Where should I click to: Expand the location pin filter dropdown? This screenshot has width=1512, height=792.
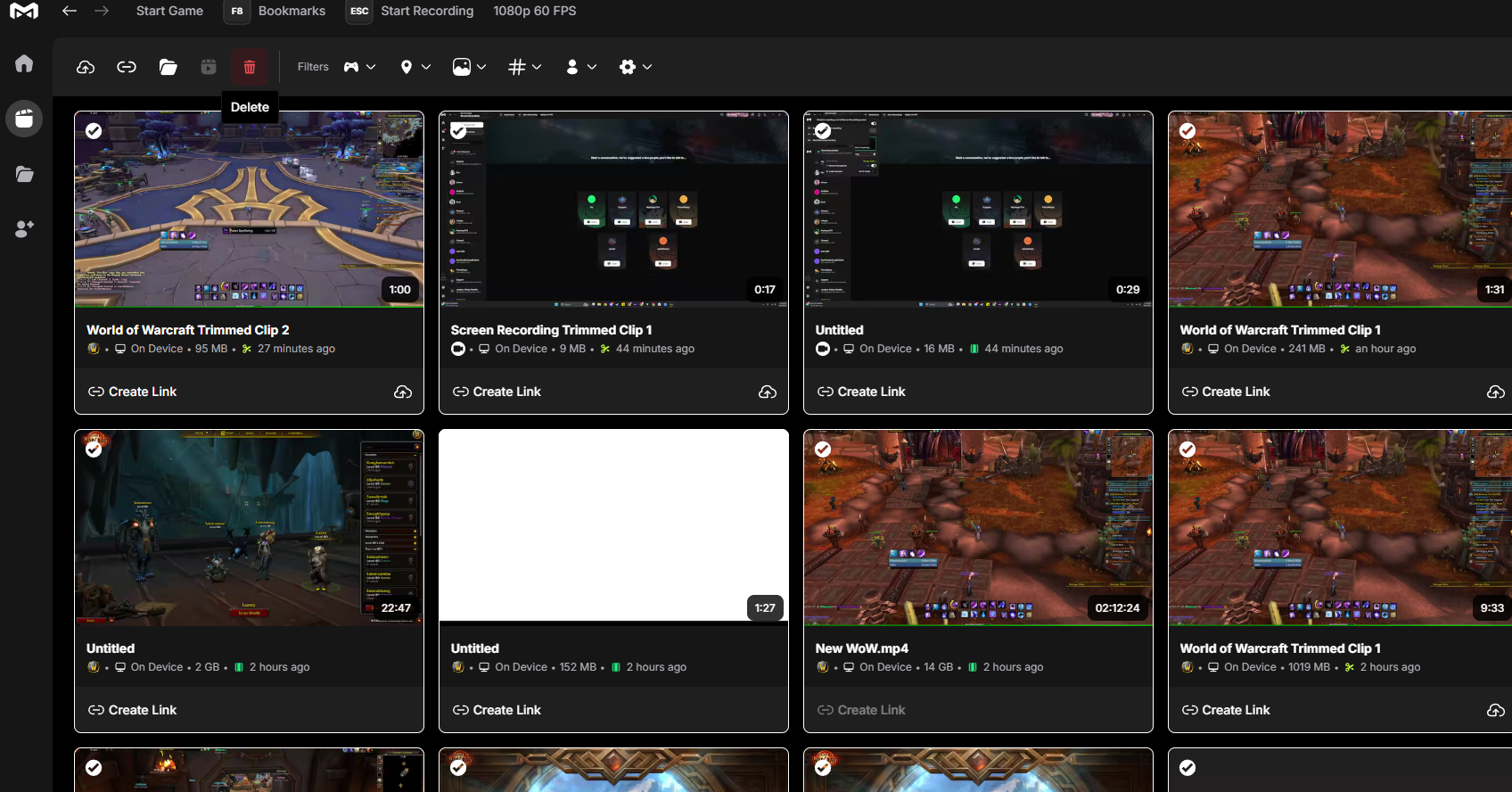point(415,67)
